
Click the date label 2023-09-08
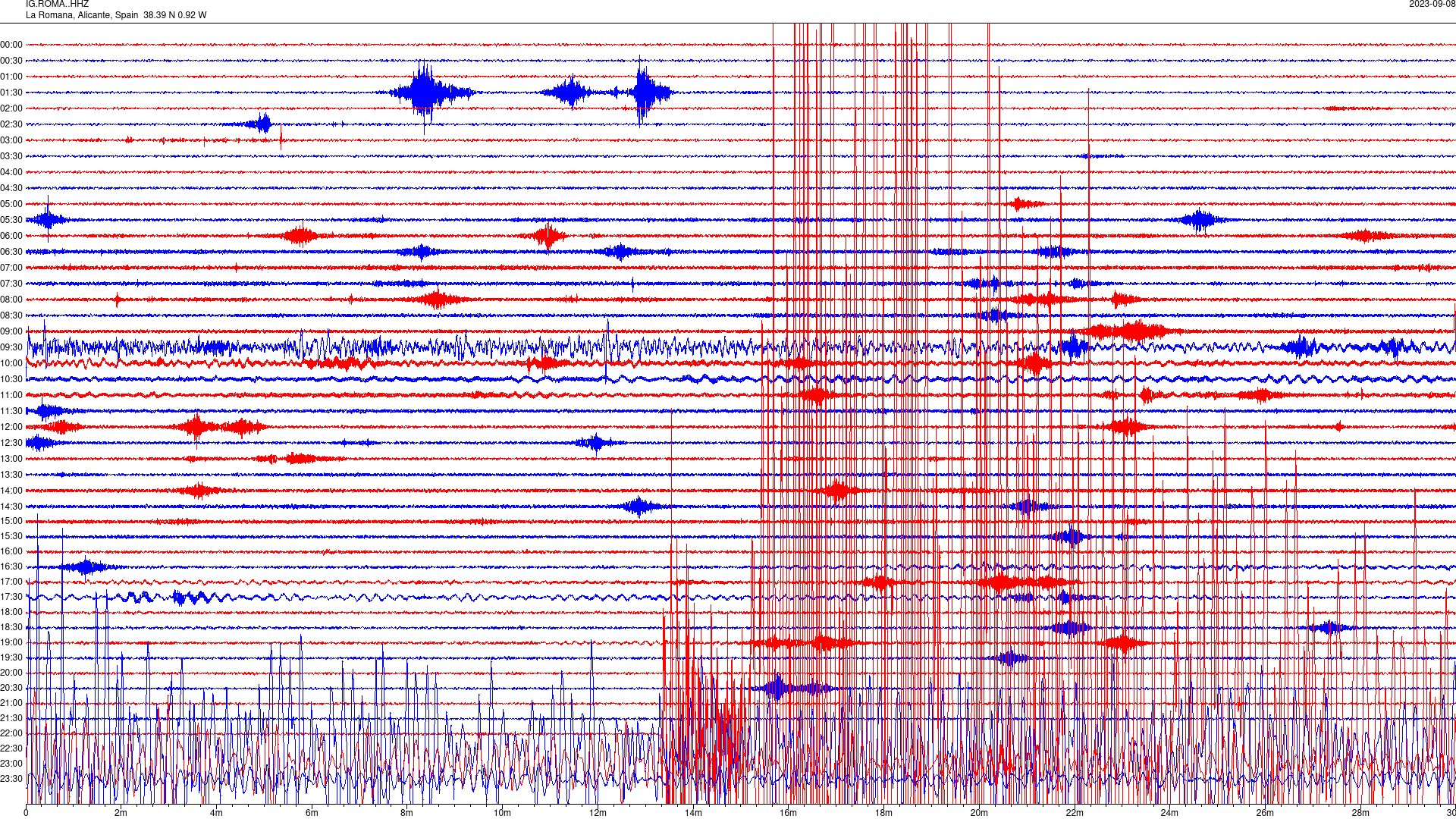point(1432,4)
